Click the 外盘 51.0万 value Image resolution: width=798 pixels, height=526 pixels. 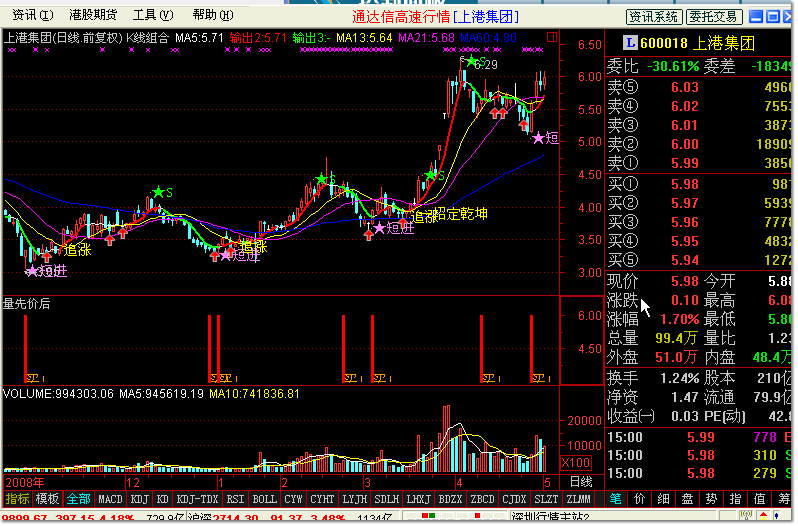(676, 357)
